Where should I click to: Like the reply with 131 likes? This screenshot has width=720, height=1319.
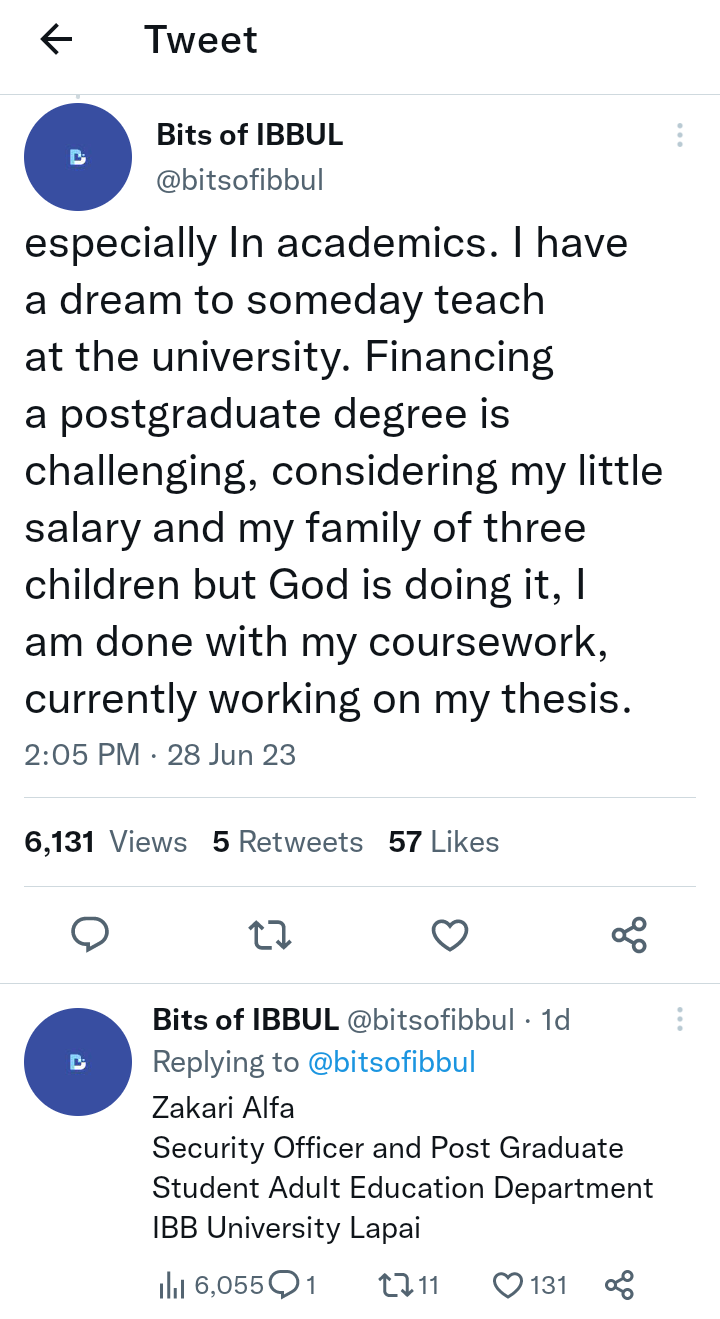tap(509, 1285)
